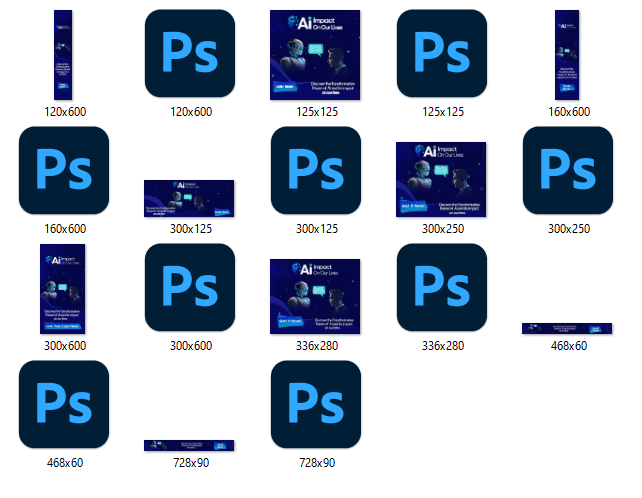Viewport: 642px width, 498px height.
Task: Click the 468x60 filename under the Ps icon
Action: pyautogui.click(x=65, y=463)
